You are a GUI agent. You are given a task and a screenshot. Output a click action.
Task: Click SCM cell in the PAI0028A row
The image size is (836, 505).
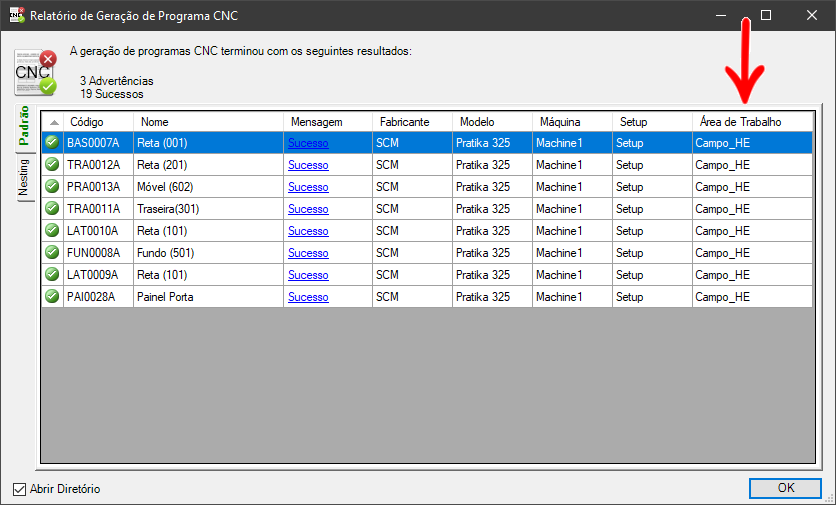[x=412, y=297]
